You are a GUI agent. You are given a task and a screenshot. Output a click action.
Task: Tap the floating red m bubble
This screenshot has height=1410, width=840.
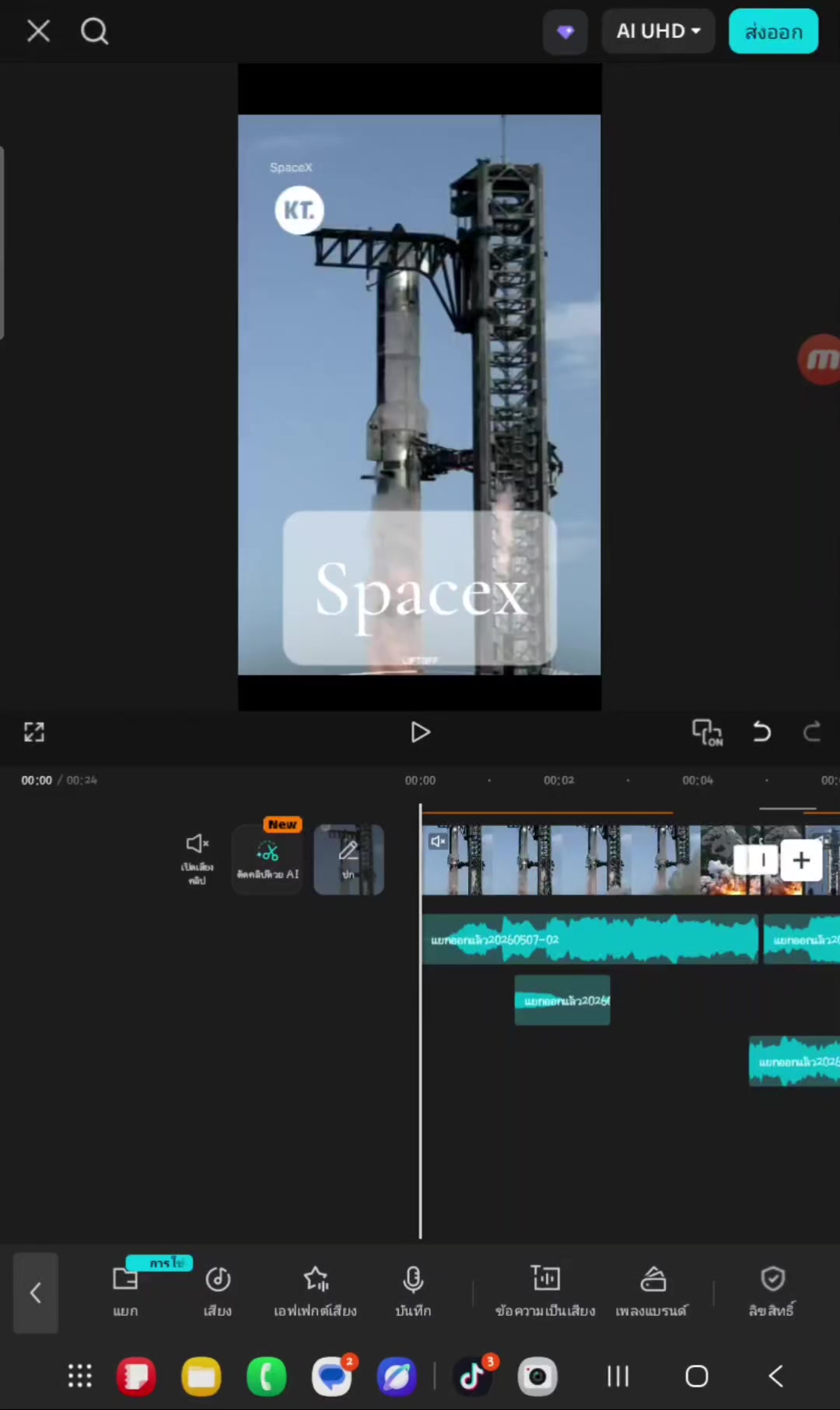click(819, 360)
